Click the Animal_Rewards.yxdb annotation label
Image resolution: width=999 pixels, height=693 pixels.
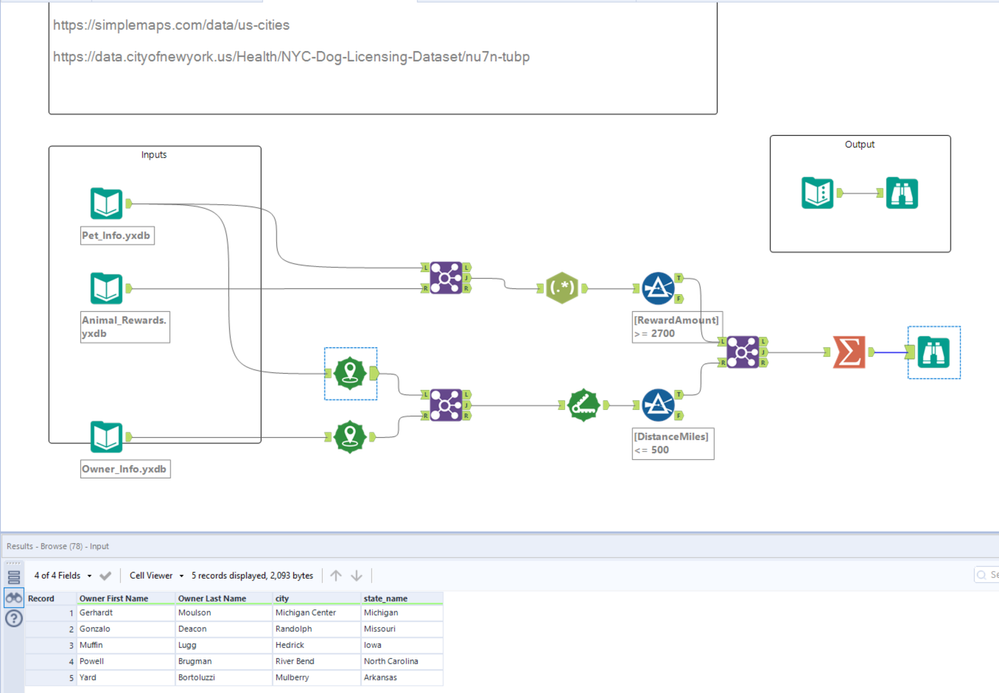coord(125,327)
